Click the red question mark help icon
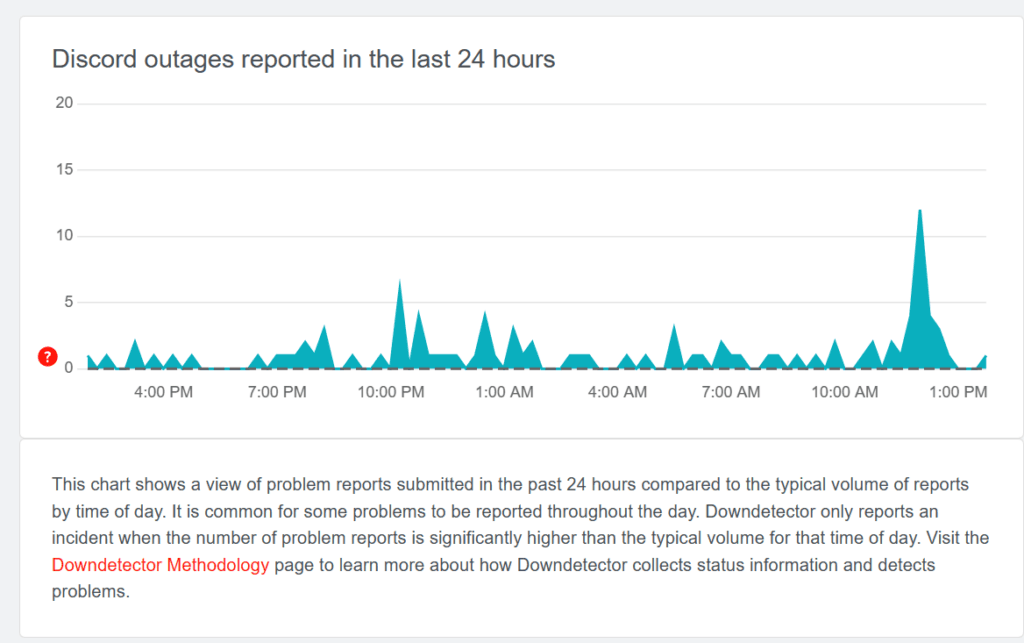This screenshot has width=1024, height=643. (x=48, y=356)
